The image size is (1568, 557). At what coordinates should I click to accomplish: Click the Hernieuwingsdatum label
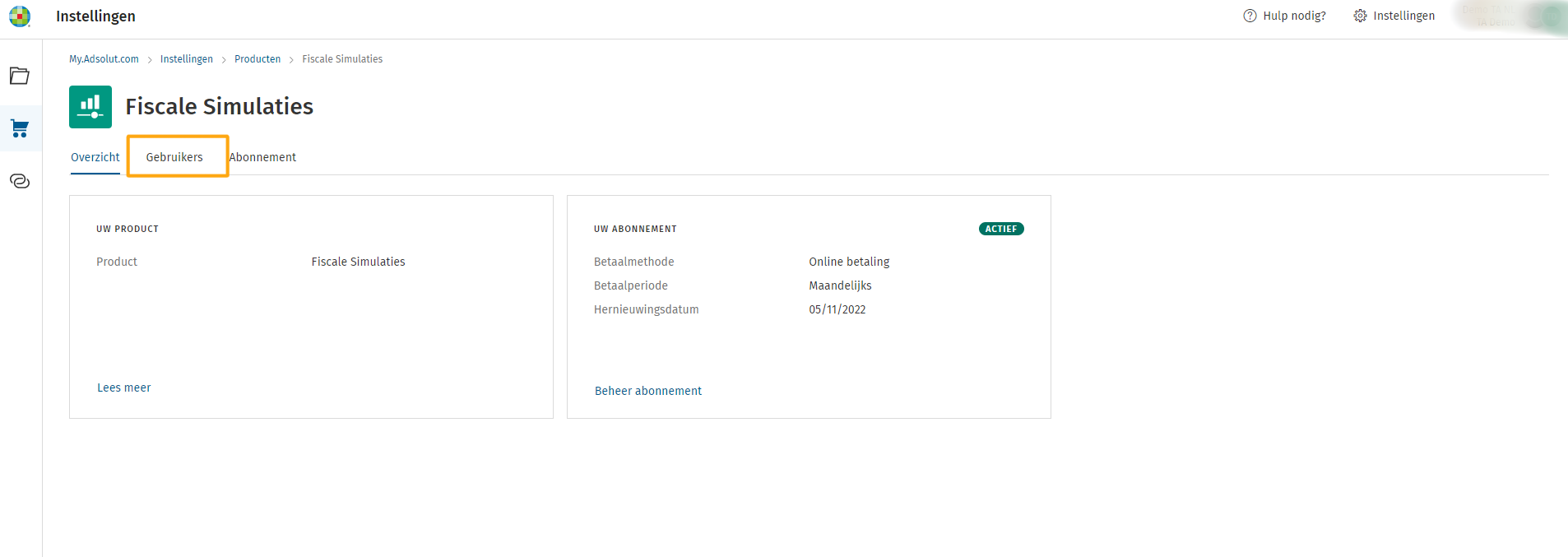pos(647,309)
